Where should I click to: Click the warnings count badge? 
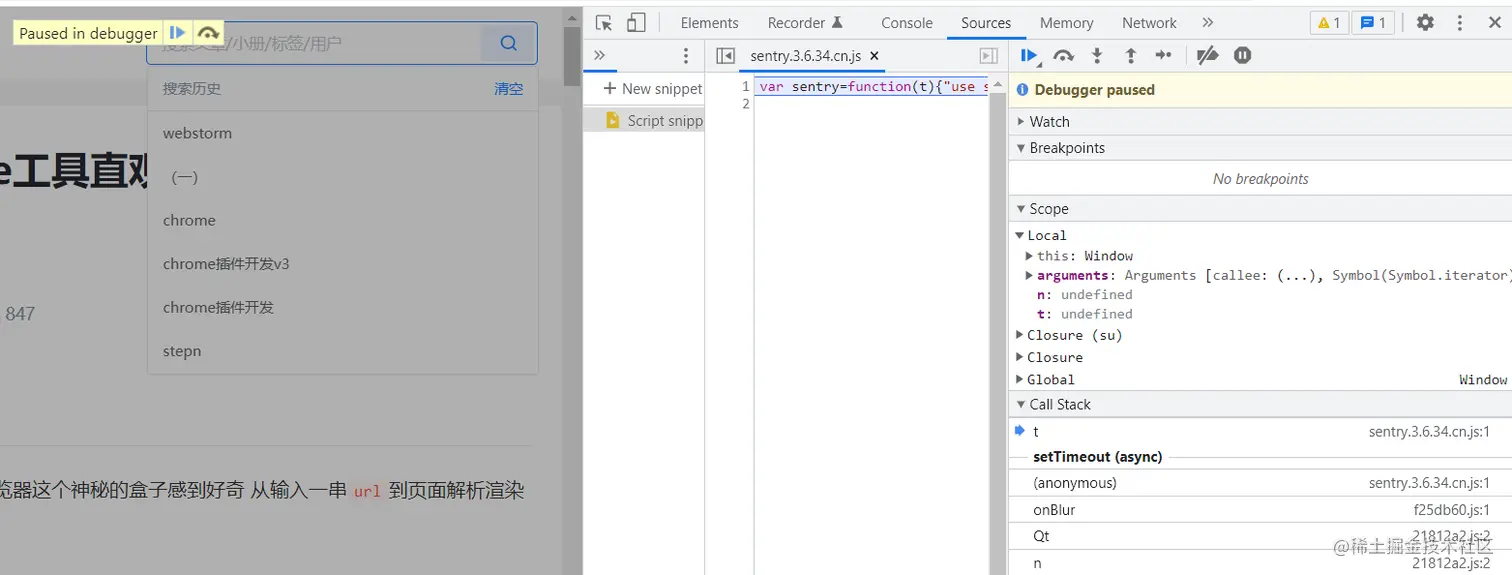(x=1329, y=22)
